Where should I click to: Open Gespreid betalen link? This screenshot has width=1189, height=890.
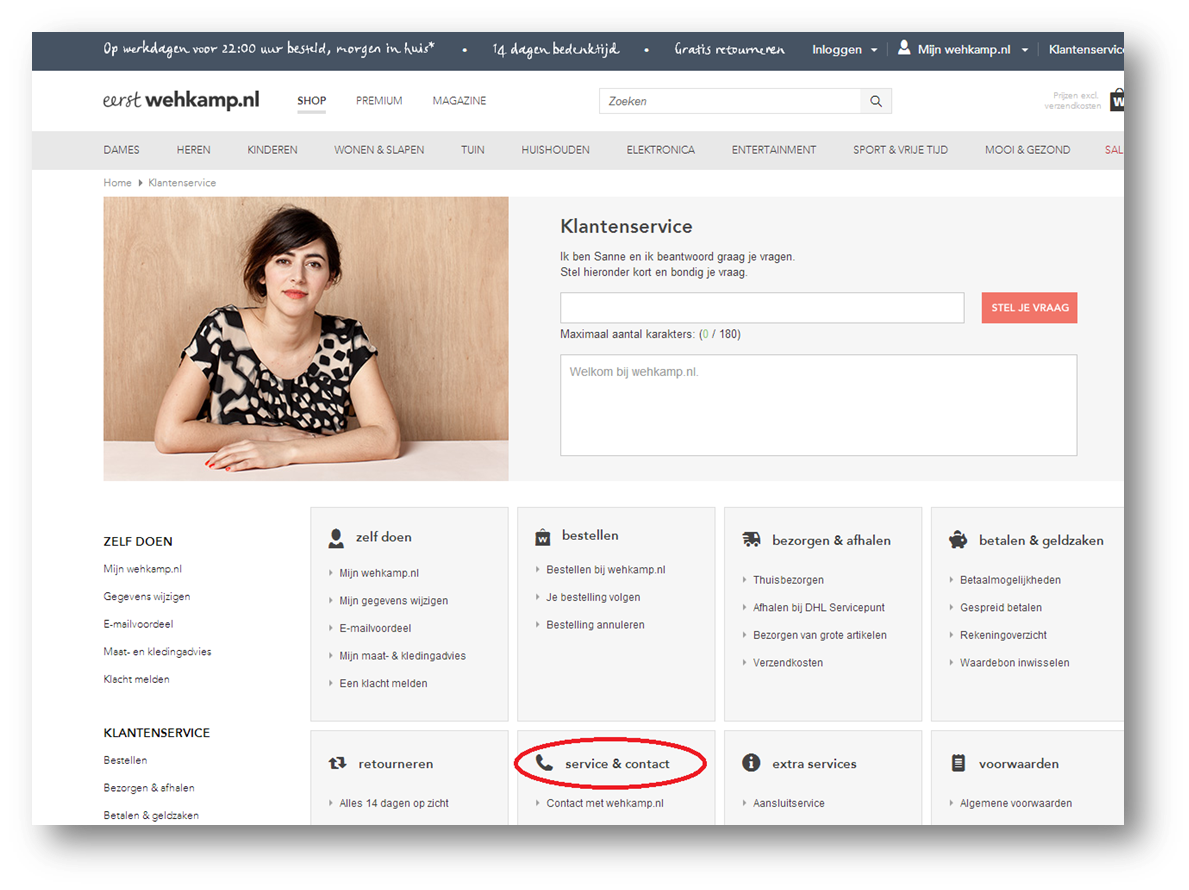pyautogui.click(x=1001, y=607)
